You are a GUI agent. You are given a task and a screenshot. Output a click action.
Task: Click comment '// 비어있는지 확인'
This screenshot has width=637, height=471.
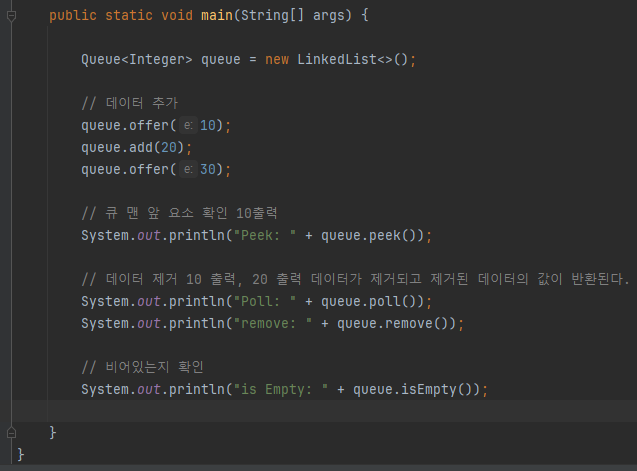(x=142, y=367)
